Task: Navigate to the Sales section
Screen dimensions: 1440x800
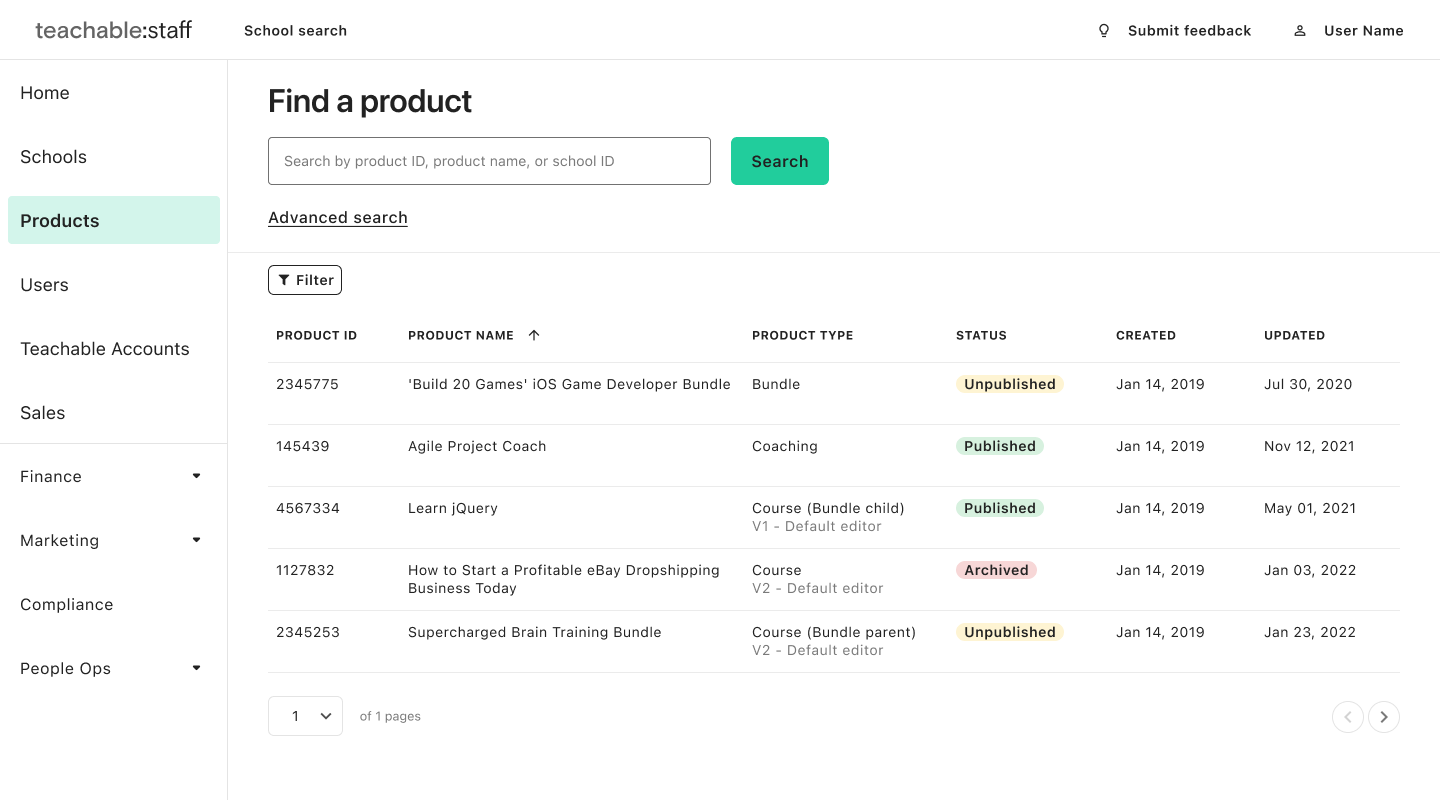Action: (x=43, y=413)
